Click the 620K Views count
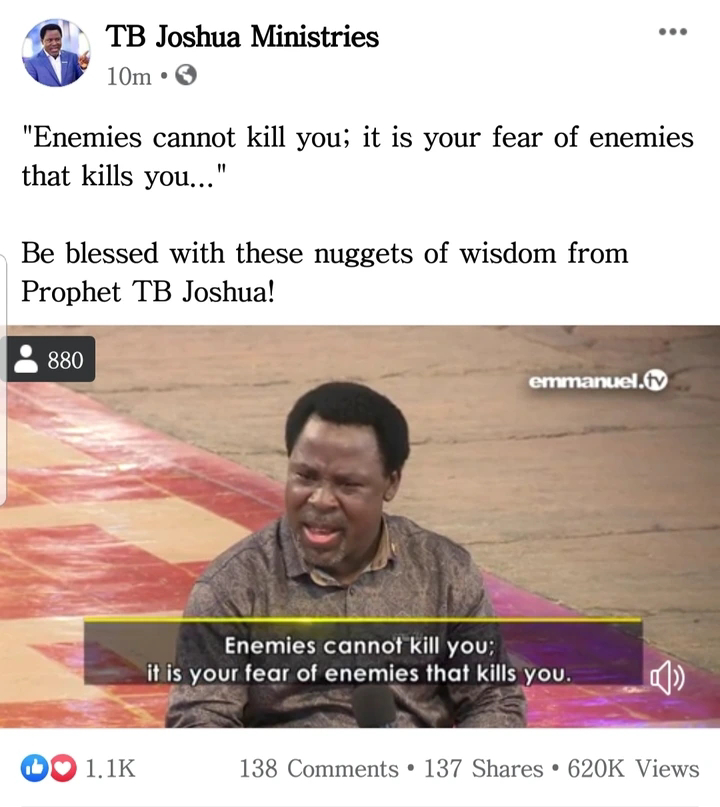 [x=633, y=768]
